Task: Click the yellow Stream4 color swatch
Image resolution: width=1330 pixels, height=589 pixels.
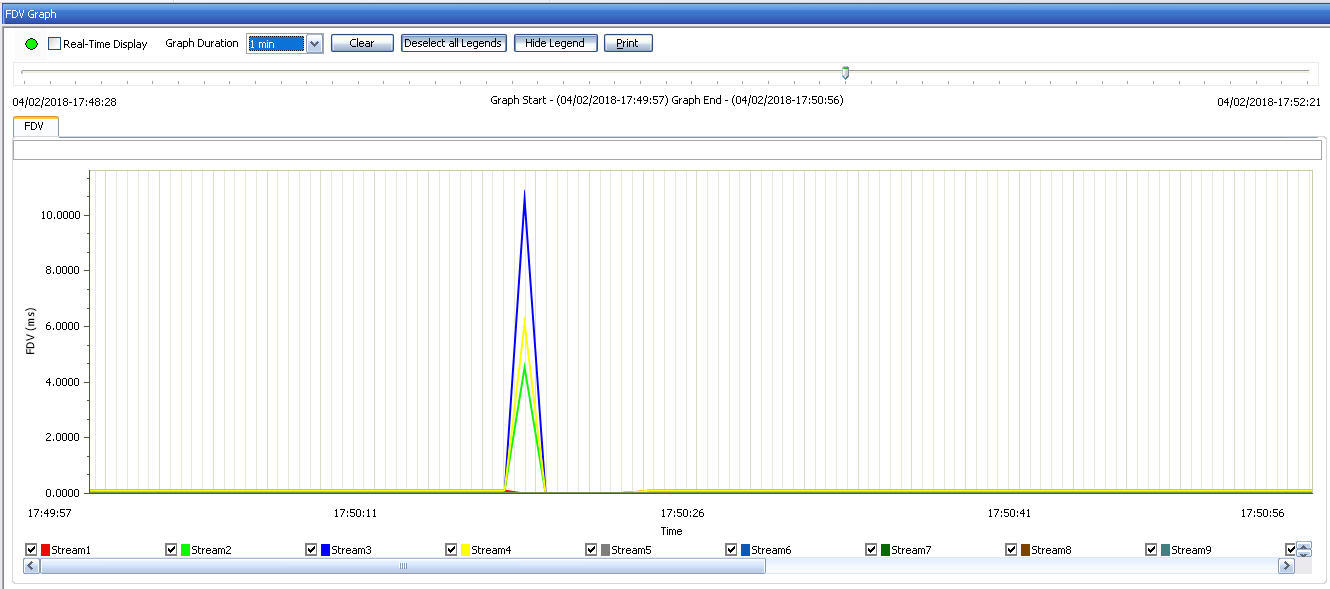Action: 466,550
